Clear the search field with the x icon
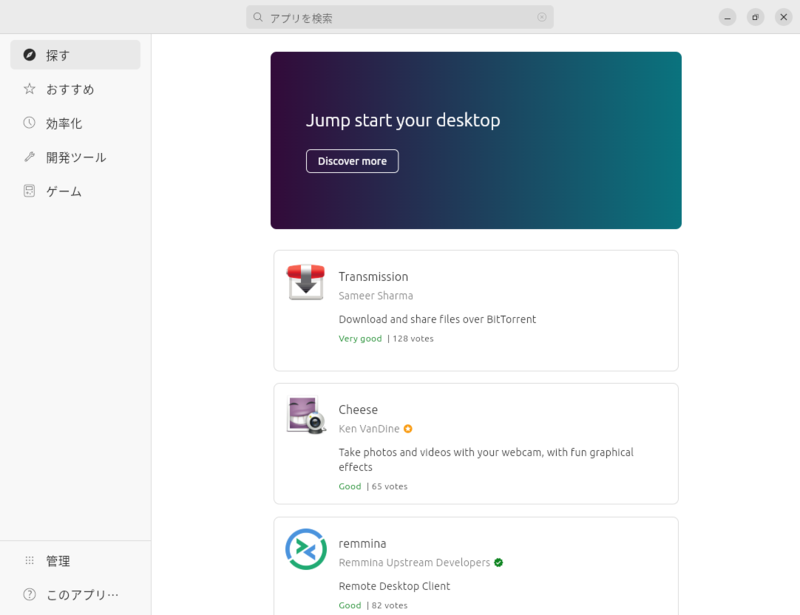This screenshot has width=800, height=615. click(542, 17)
